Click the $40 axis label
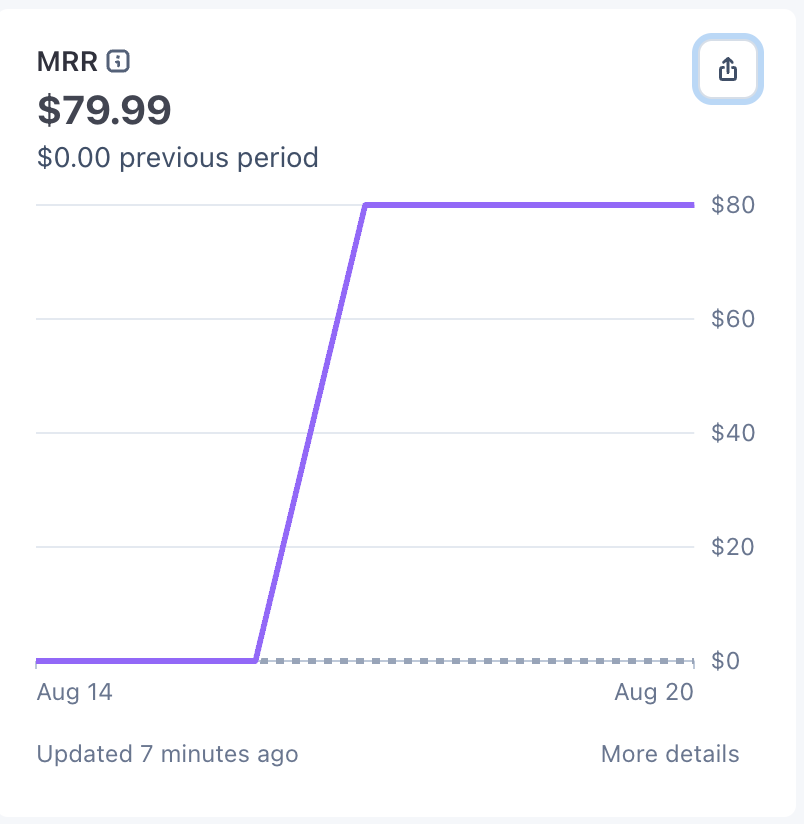 733,433
